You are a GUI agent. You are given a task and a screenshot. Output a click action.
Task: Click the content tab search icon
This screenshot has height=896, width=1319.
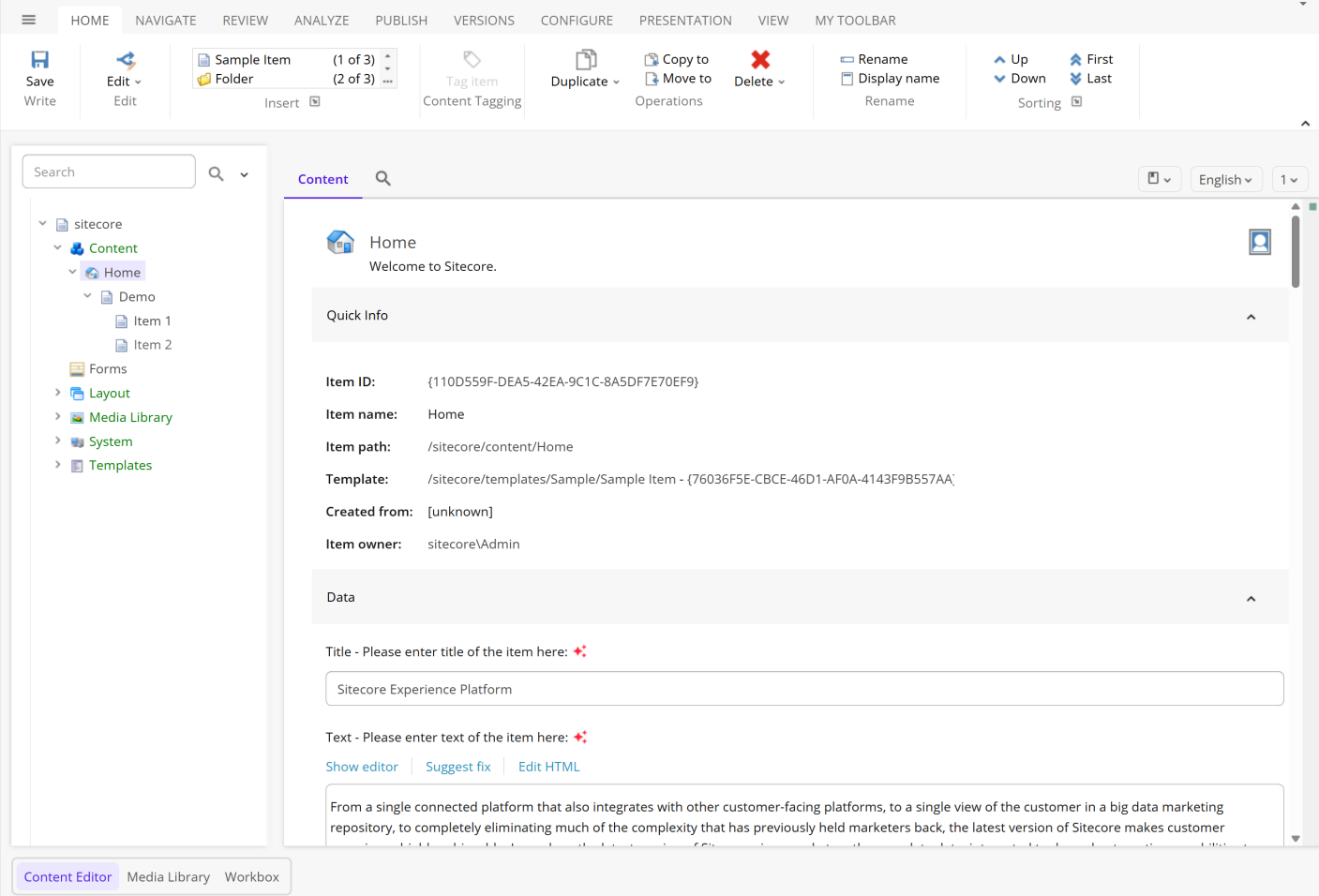point(382,178)
